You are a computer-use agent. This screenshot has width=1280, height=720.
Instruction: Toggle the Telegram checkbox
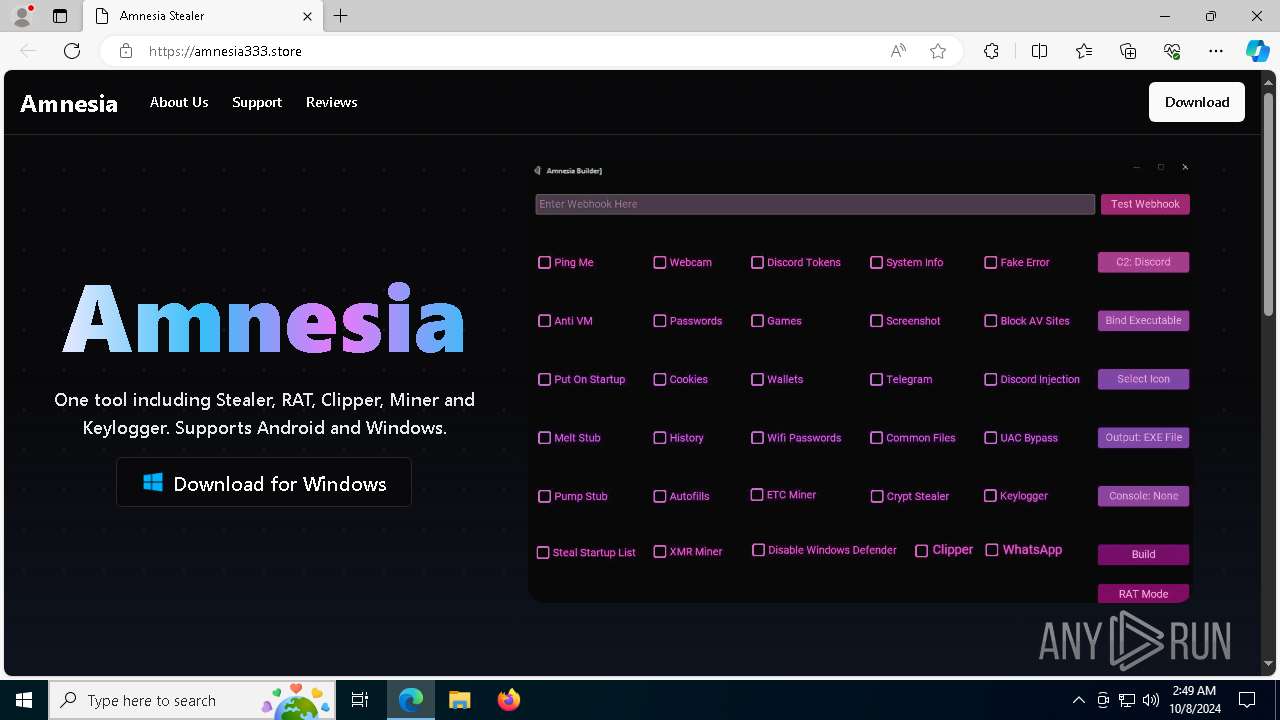coord(876,379)
